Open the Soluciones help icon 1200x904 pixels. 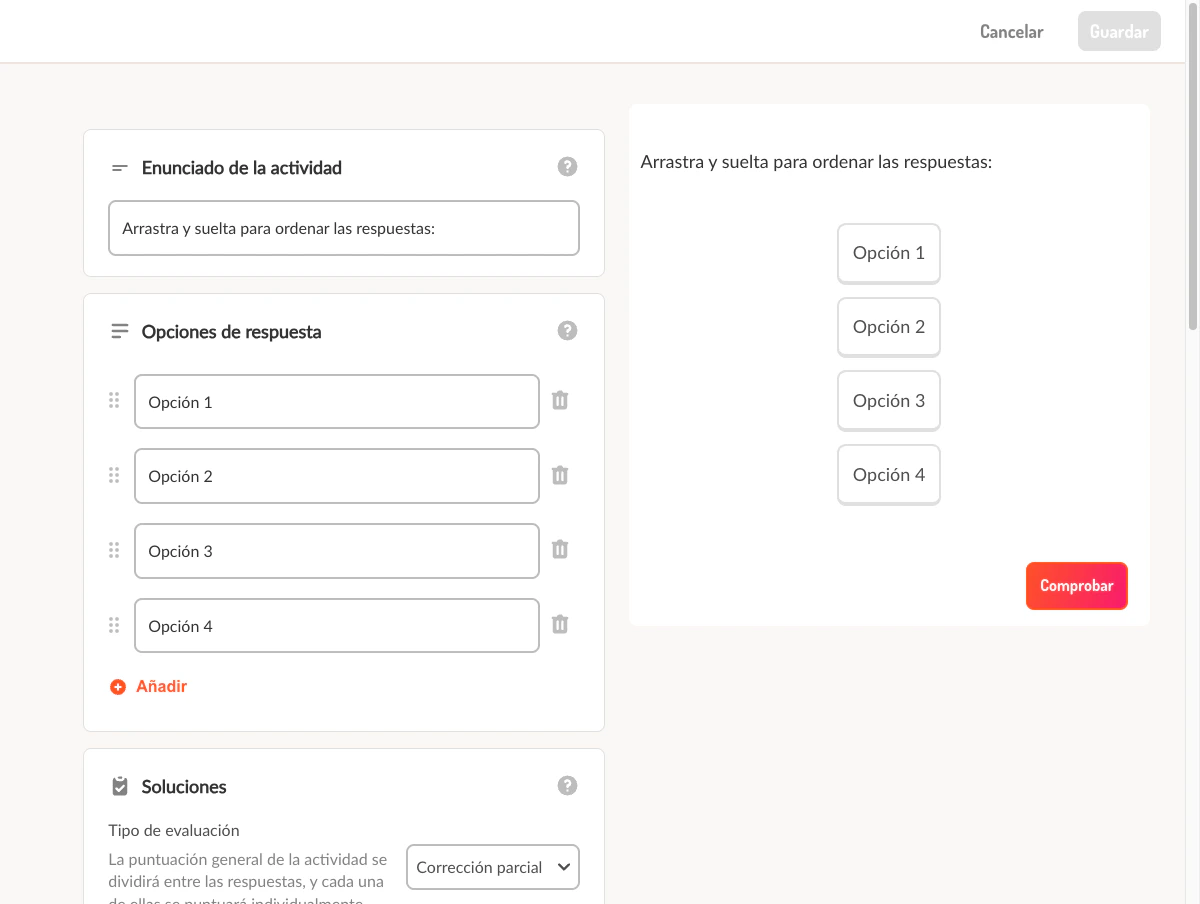[567, 785]
